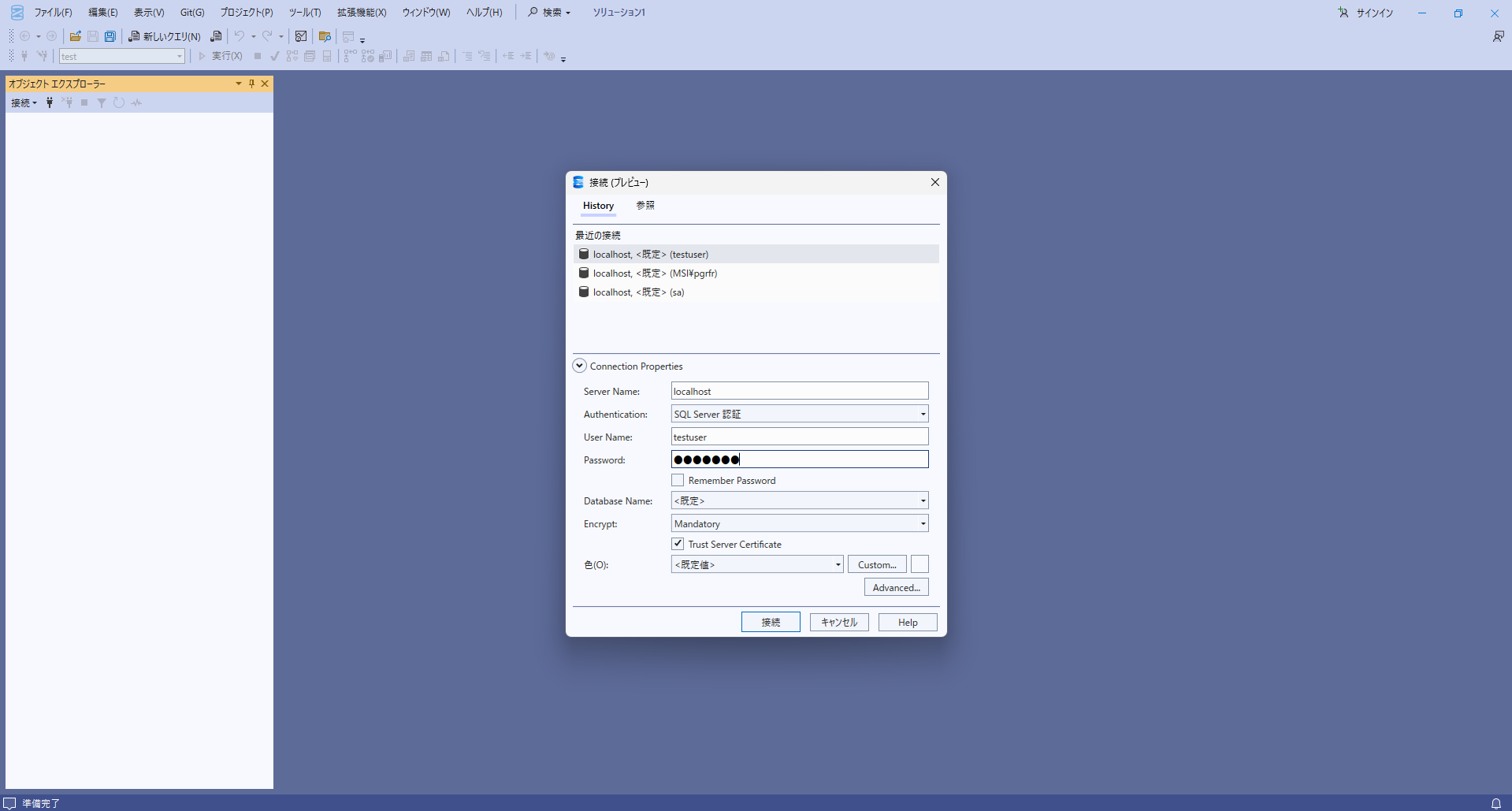Click the connect plug icon in Object Explorer

[x=49, y=102]
